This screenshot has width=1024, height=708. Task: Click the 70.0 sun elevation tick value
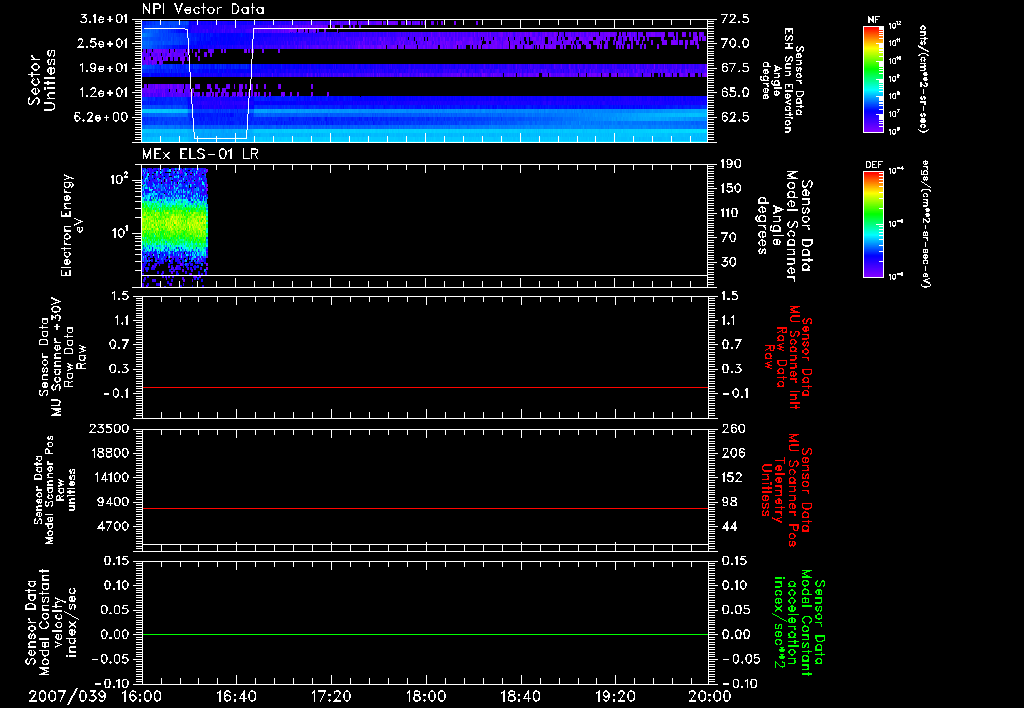(735, 43)
